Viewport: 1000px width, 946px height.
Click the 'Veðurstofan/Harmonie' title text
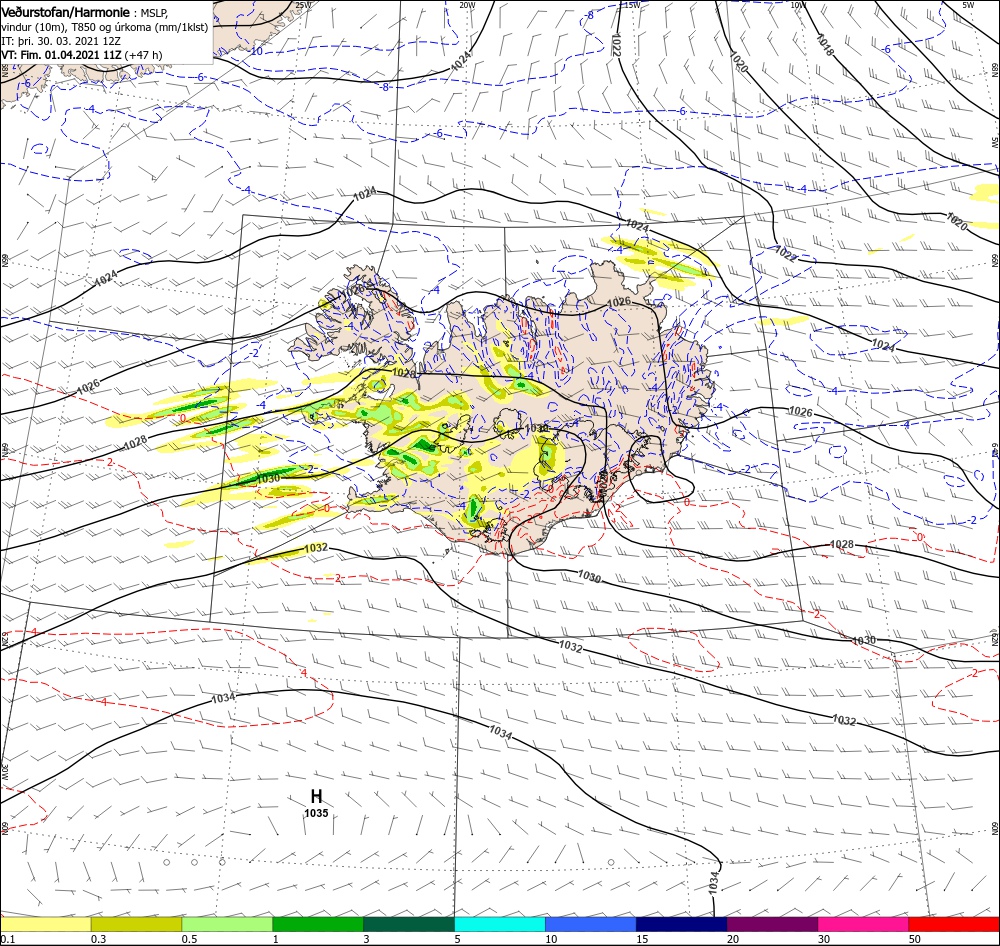click(x=67, y=12)
